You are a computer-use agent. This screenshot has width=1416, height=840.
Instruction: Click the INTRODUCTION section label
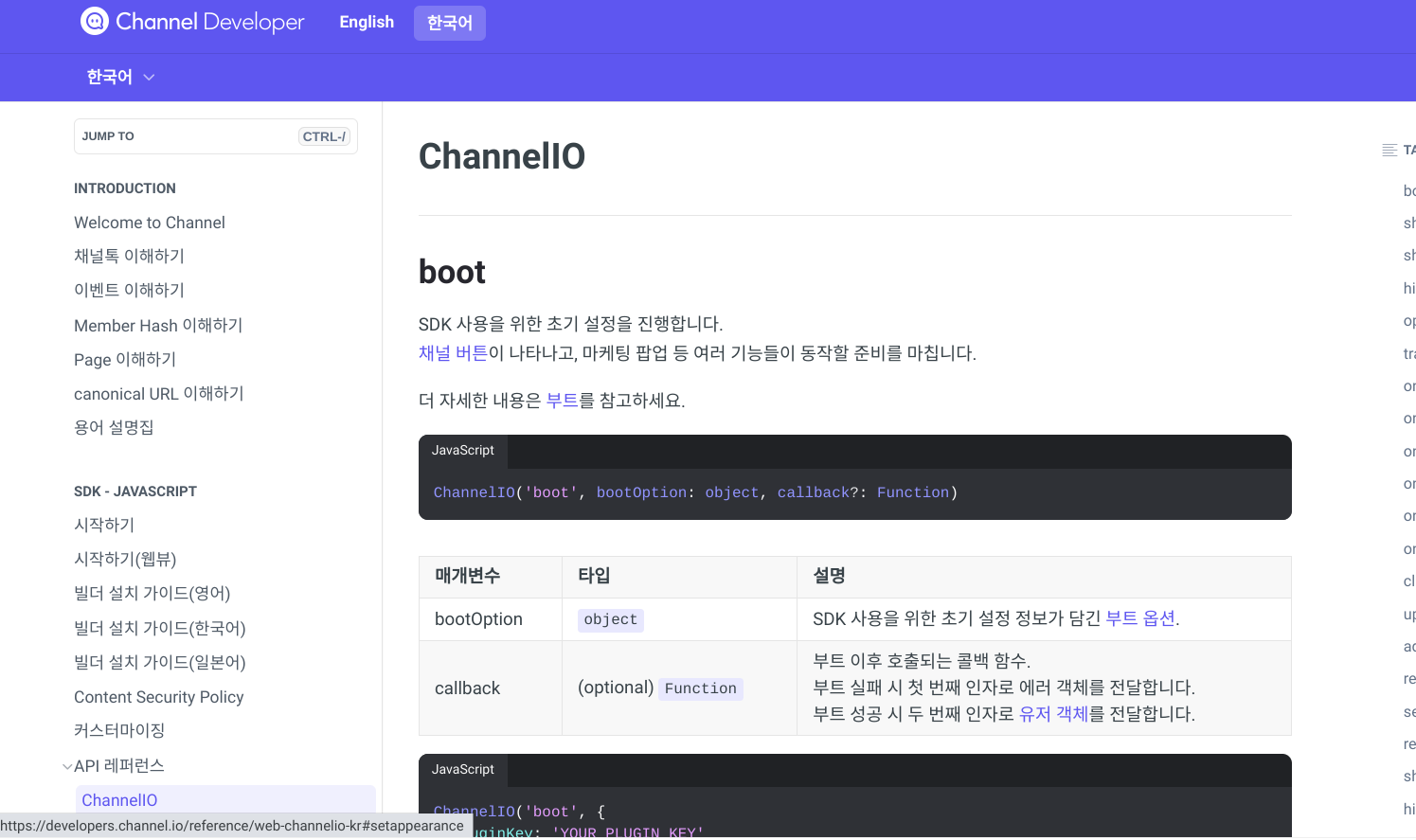[125, 188]
